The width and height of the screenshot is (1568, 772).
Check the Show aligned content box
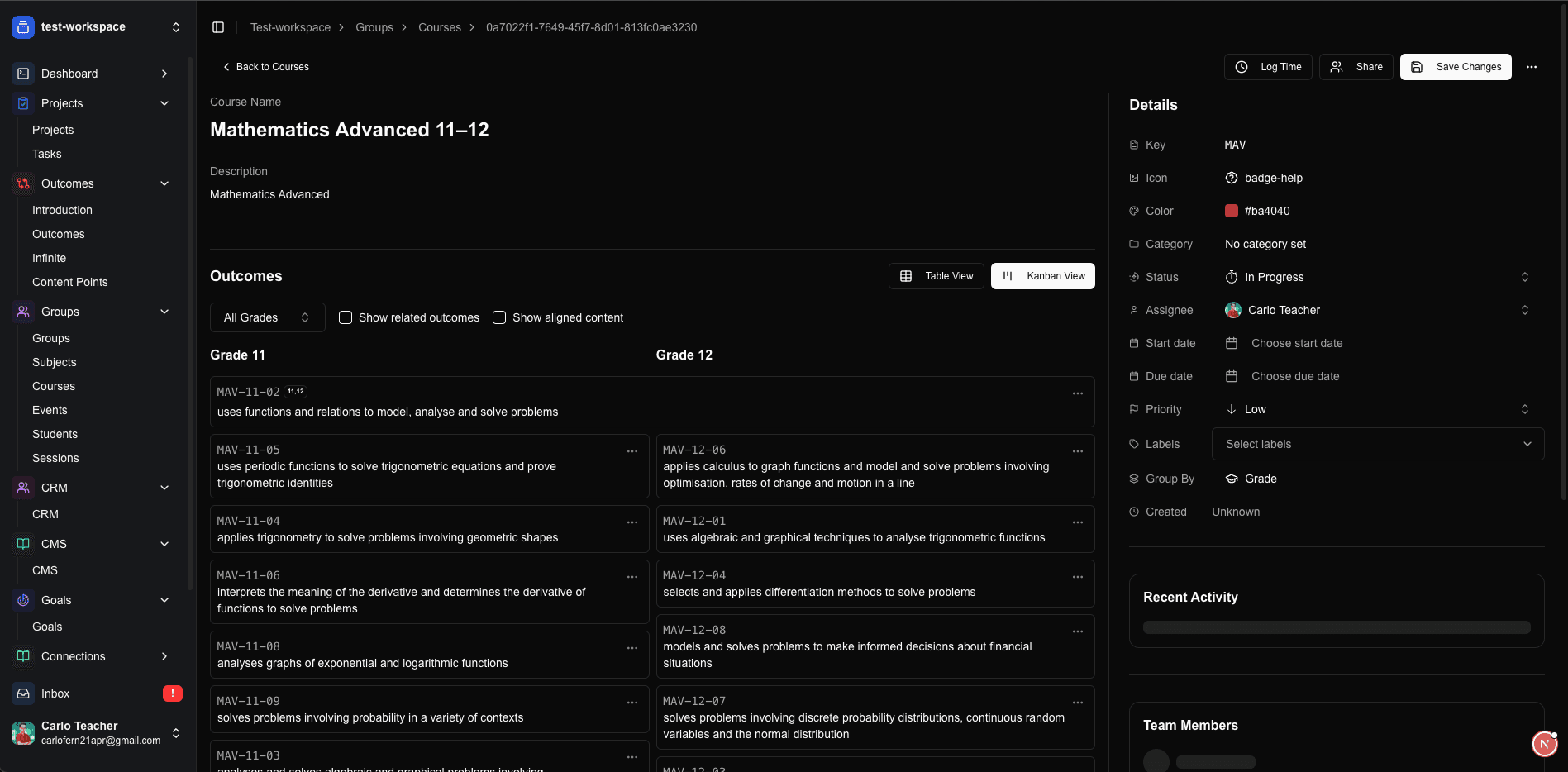coord(499,317)
